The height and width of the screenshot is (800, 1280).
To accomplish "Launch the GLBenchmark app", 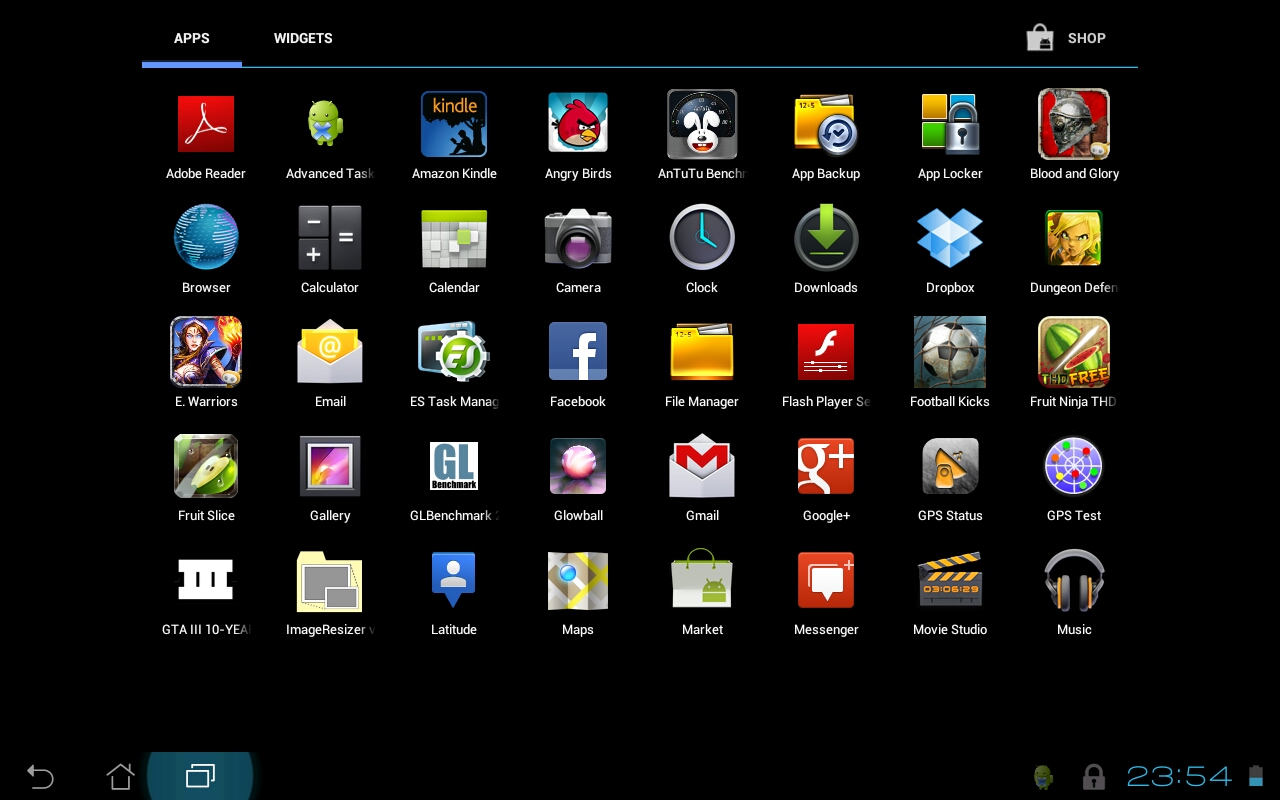I will [454, 466].
